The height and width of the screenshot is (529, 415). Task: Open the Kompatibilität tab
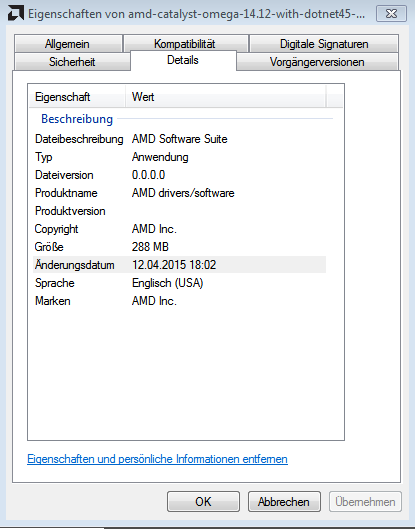pyautogui.click(x=186, y=44)
